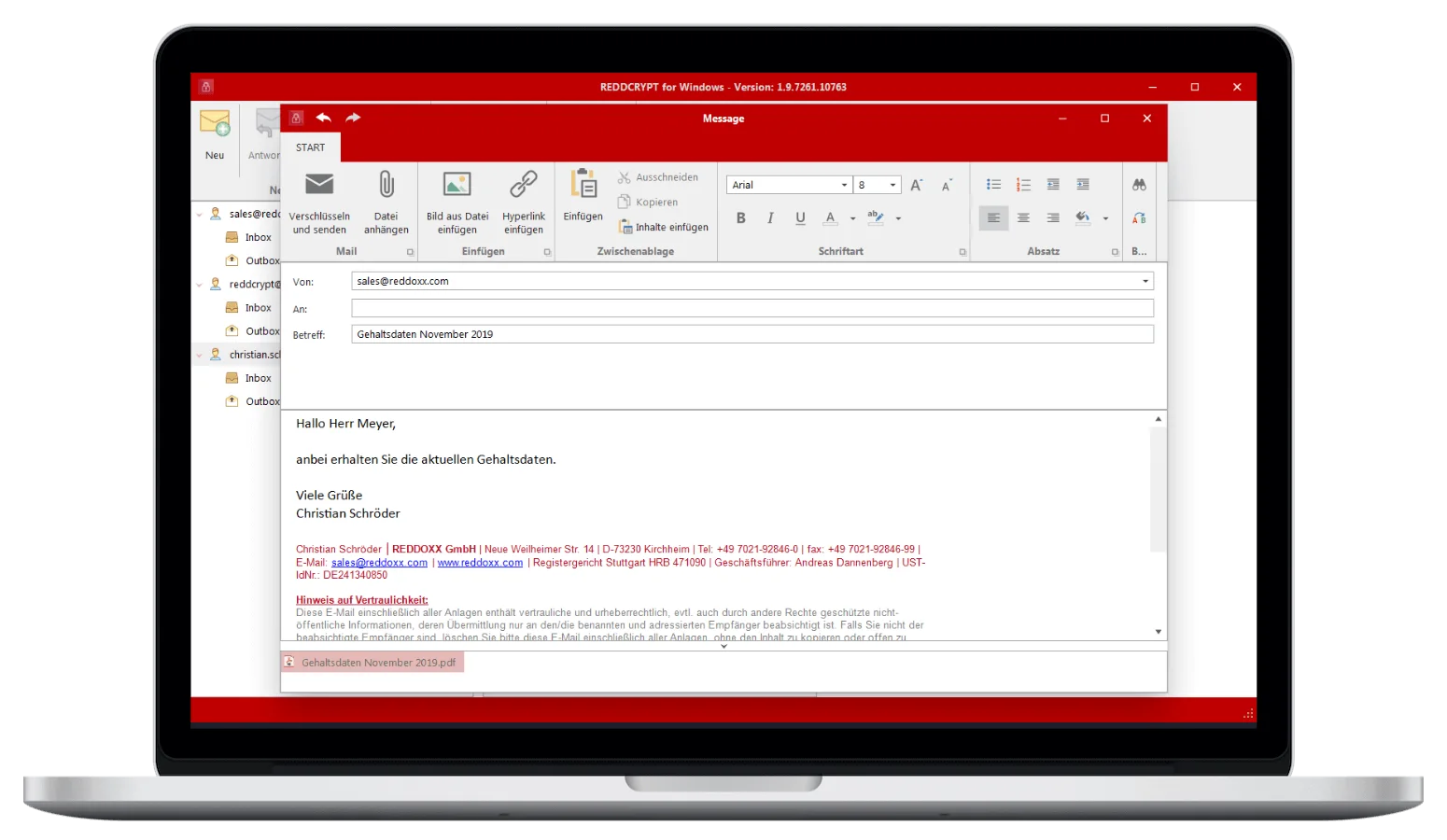Viewport: 1447px width, 840px height.
Task: Insert a numbered list
Action: (1023, 185)
